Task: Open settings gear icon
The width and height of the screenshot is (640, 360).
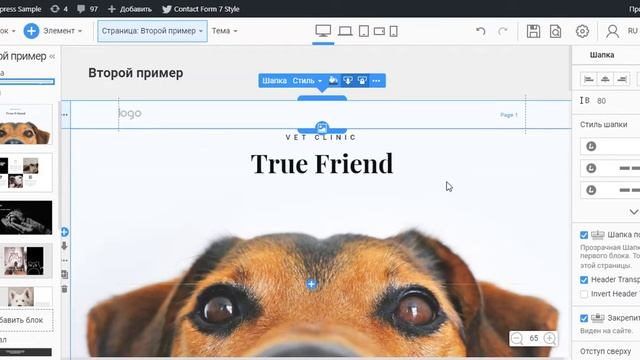Action: click(x=582, y=31)
